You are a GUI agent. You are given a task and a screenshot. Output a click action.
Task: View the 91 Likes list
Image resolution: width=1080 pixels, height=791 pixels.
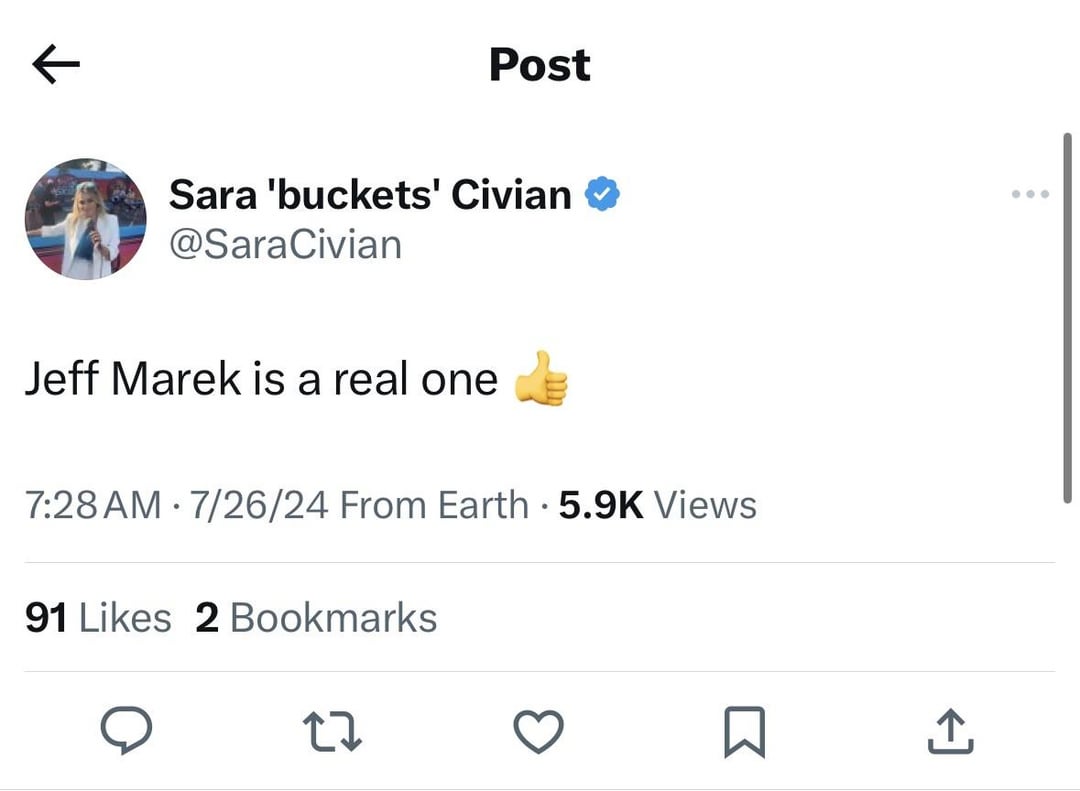click(98, 617)
